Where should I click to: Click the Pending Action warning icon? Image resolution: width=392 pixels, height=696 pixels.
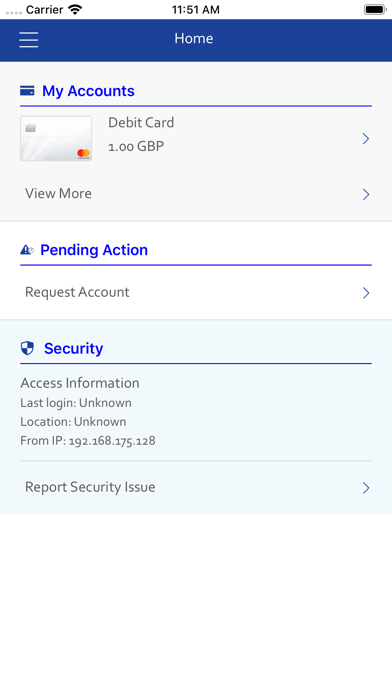pos(27,250)
